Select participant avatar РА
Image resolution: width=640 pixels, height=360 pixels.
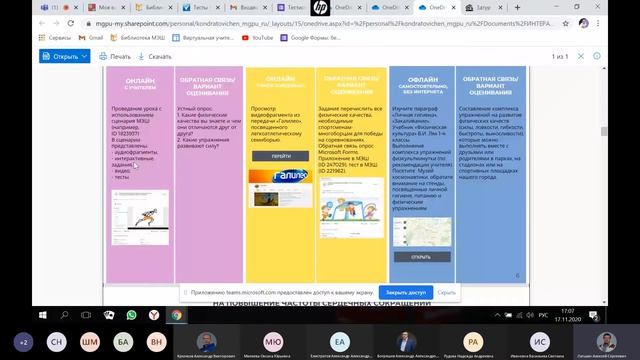point(473,342)
